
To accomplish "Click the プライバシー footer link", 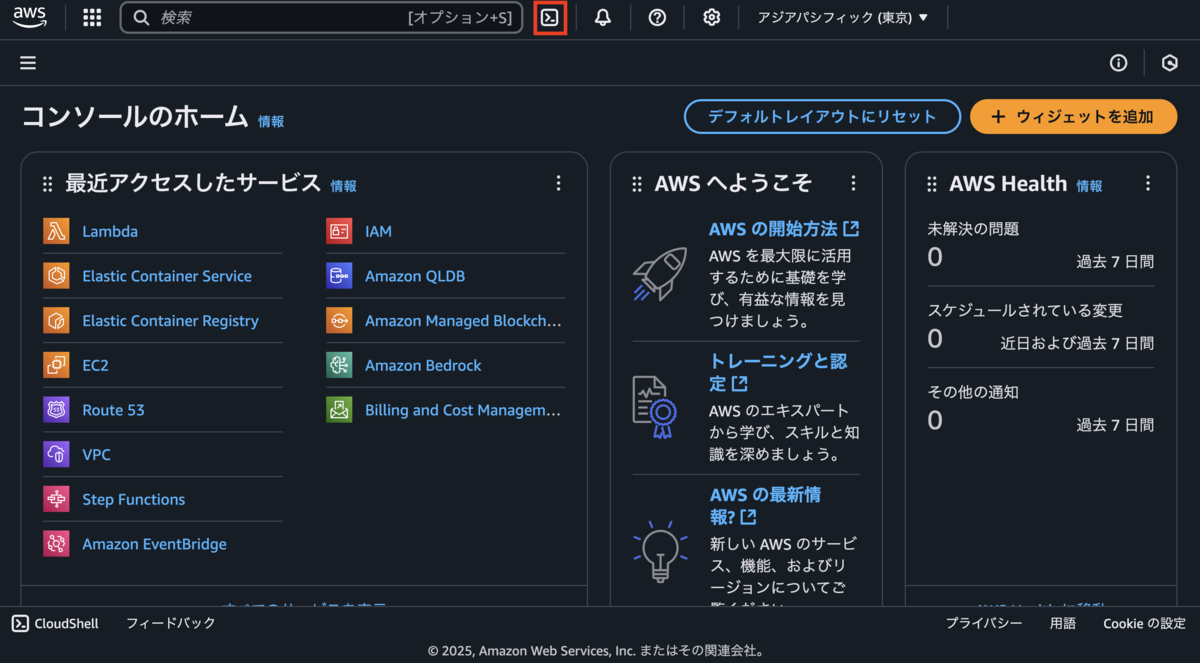I will click(984, 623).
